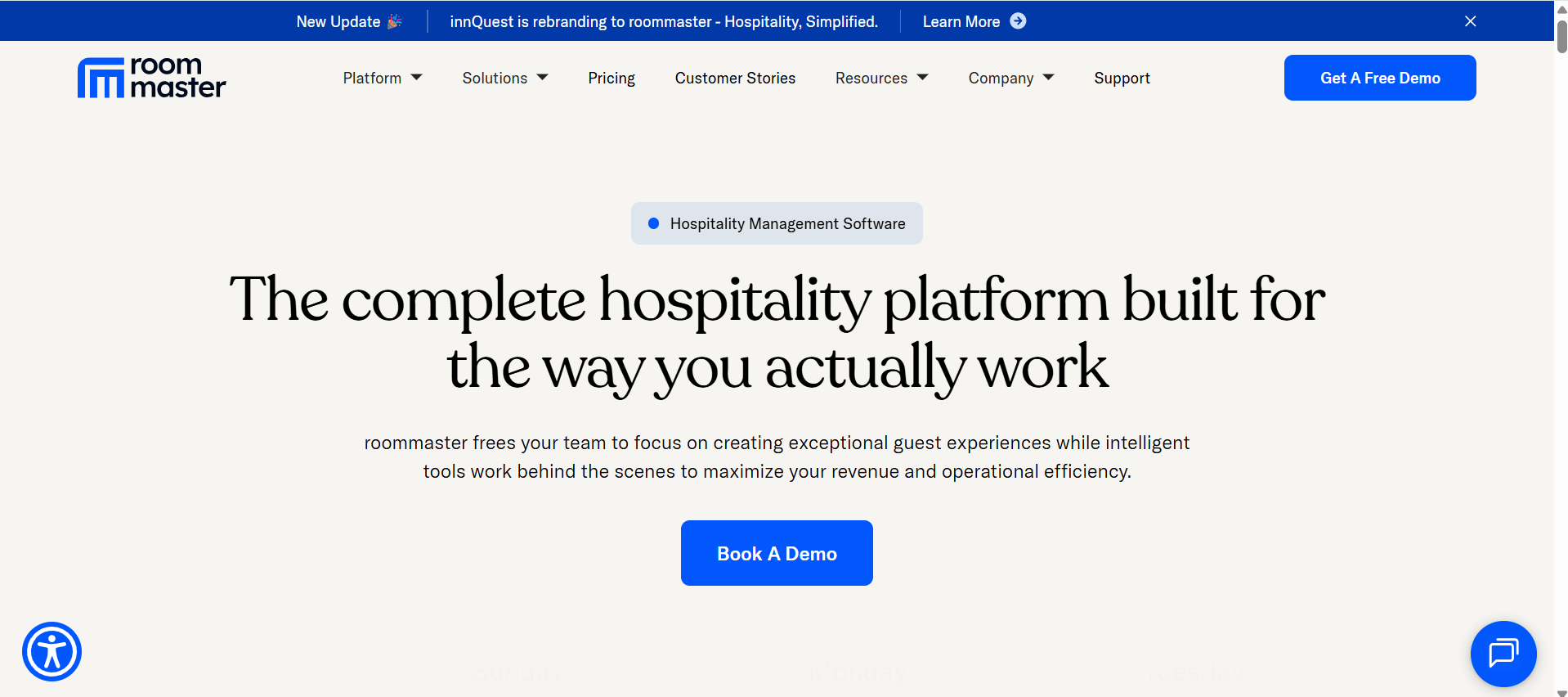
Task: Click the page scrollbar thumb
Action: pyautogui.click(x=1561, y=35)
